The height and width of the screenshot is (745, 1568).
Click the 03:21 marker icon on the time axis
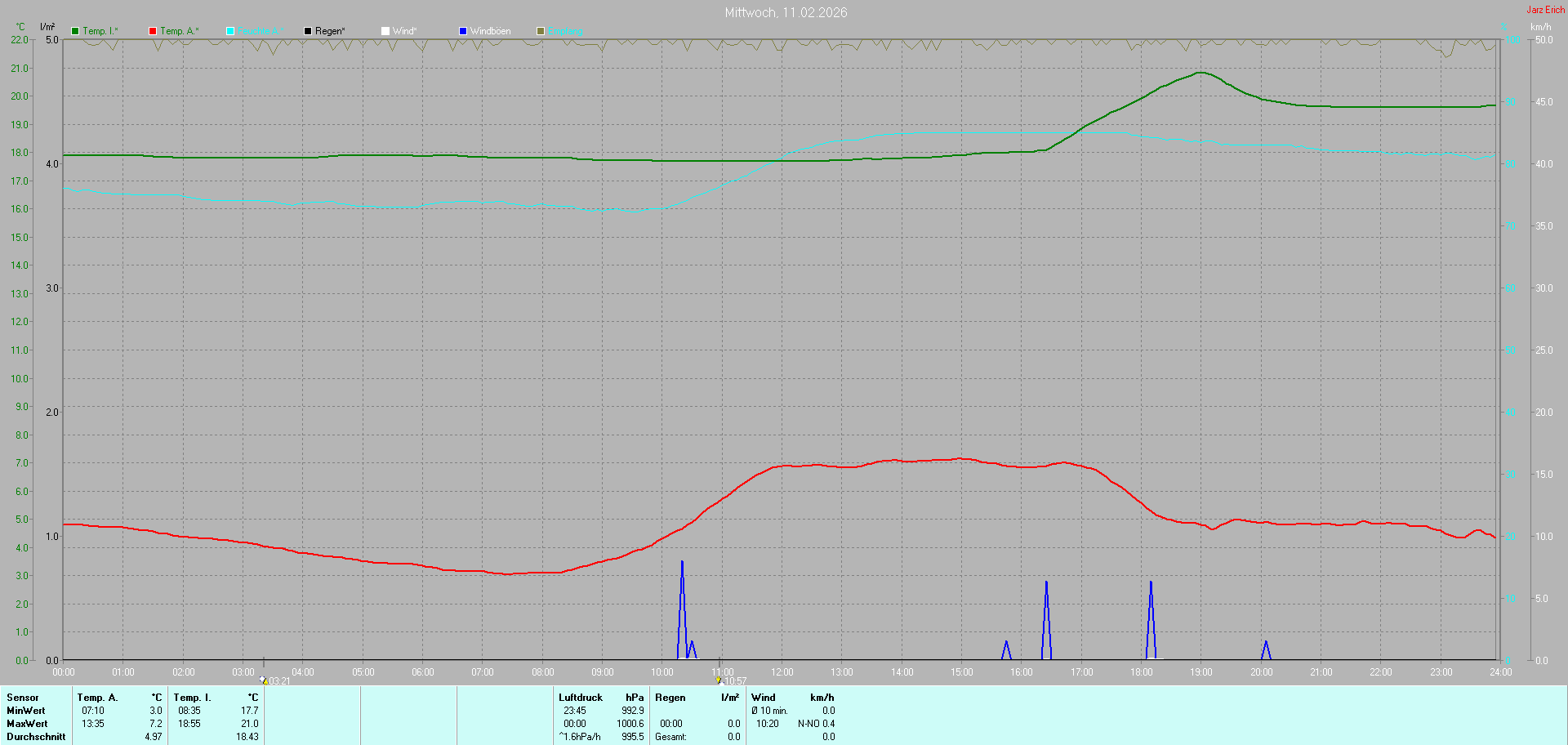tap(264, 680)
